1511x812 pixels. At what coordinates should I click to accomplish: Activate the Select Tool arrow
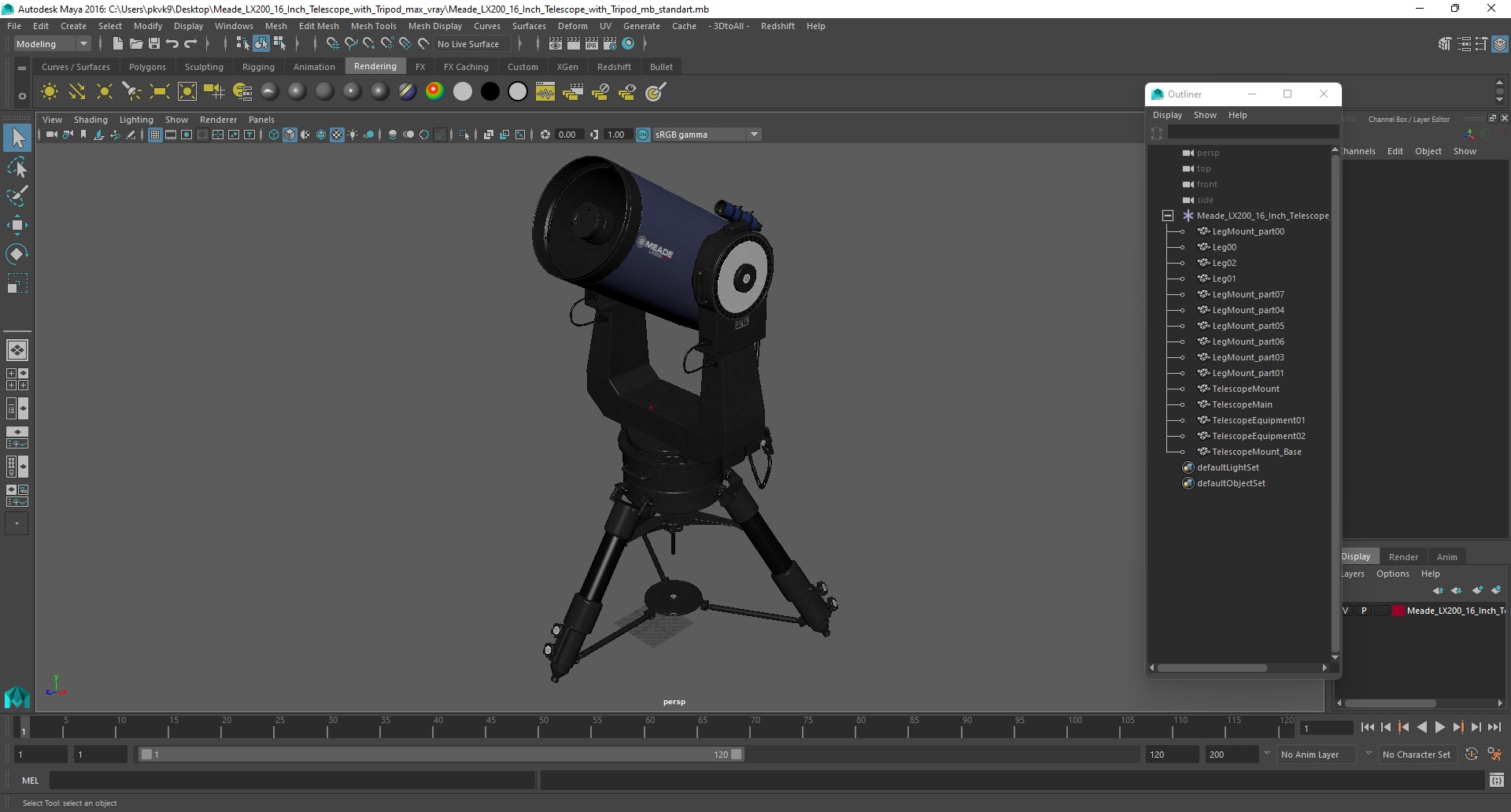pyautogui.click(x=17, y=138)
